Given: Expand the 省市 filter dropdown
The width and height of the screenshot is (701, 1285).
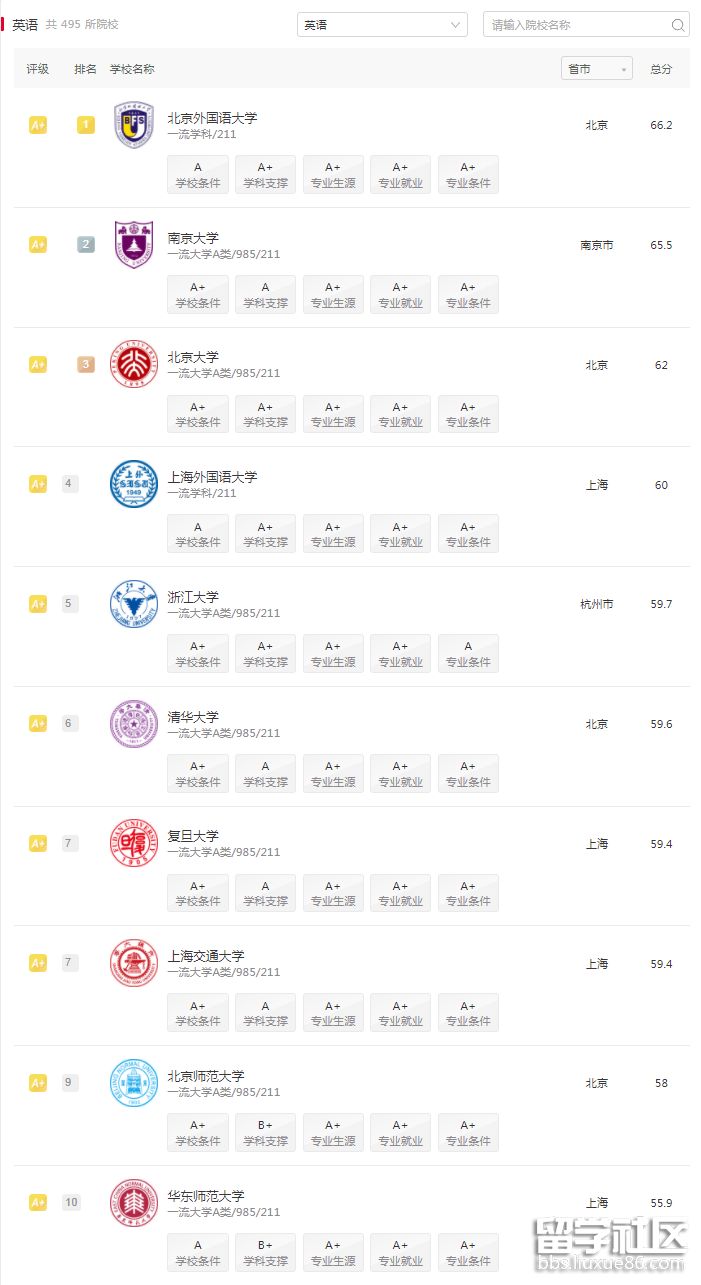Looking at the screenshot, I should click(597, 69).
